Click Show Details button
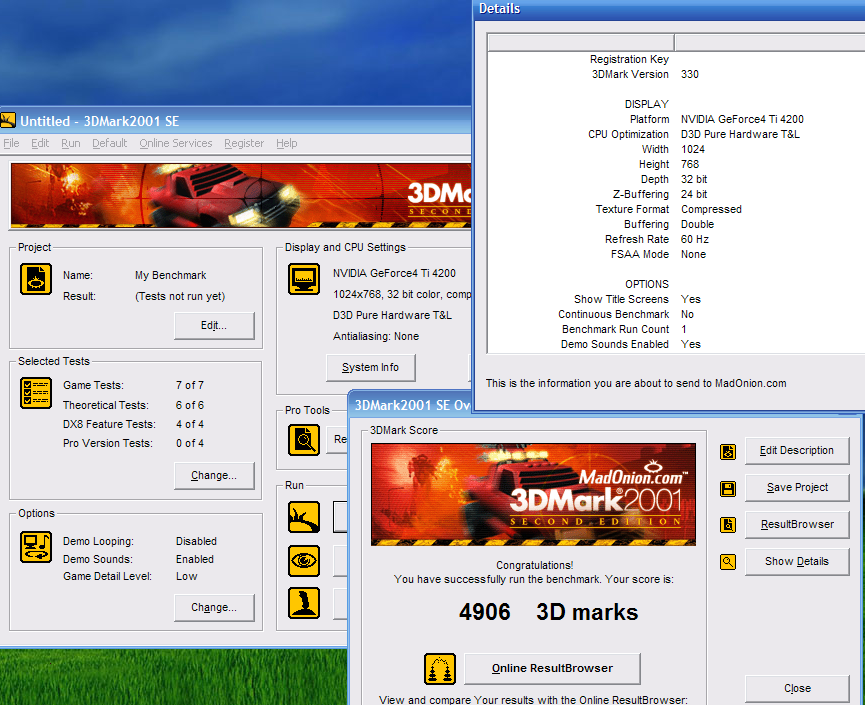This screenshot has height=705, width=865. click(x=797, y=562)
